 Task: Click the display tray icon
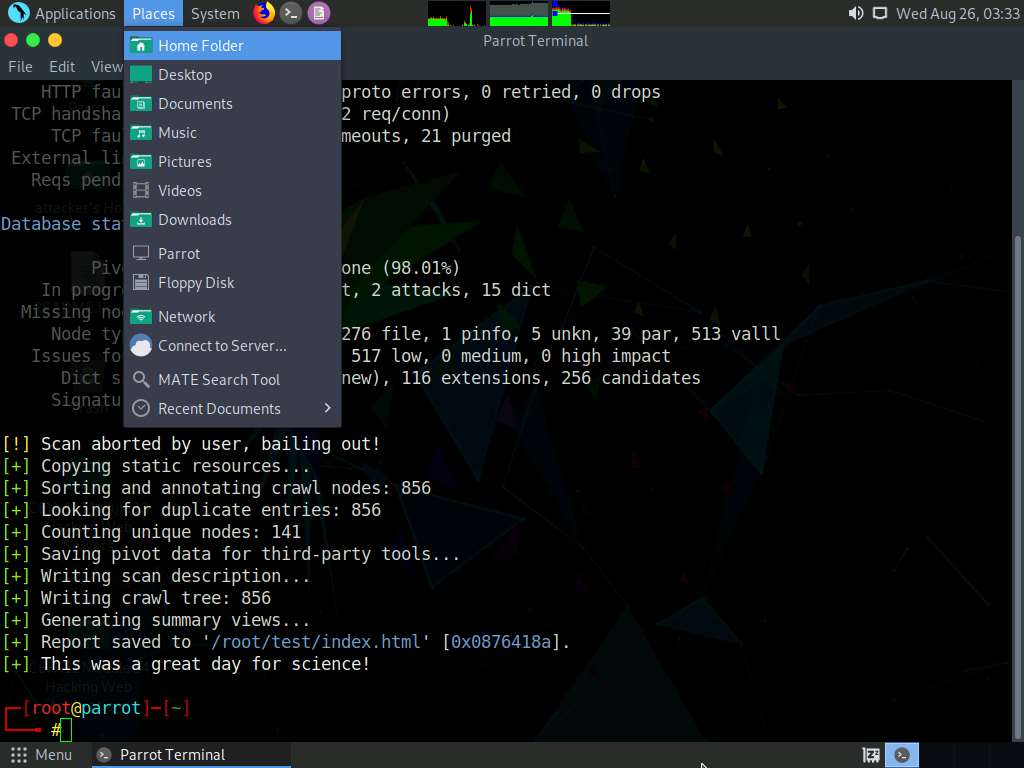(880, 13)
